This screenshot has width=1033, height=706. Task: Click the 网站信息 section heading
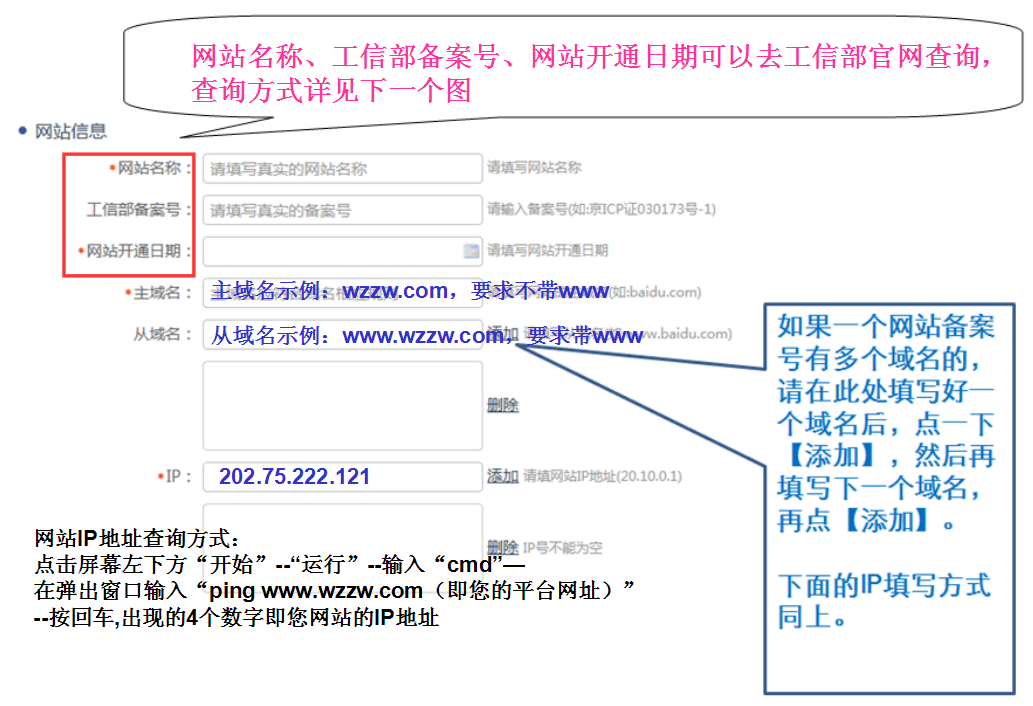click(70, 131)
